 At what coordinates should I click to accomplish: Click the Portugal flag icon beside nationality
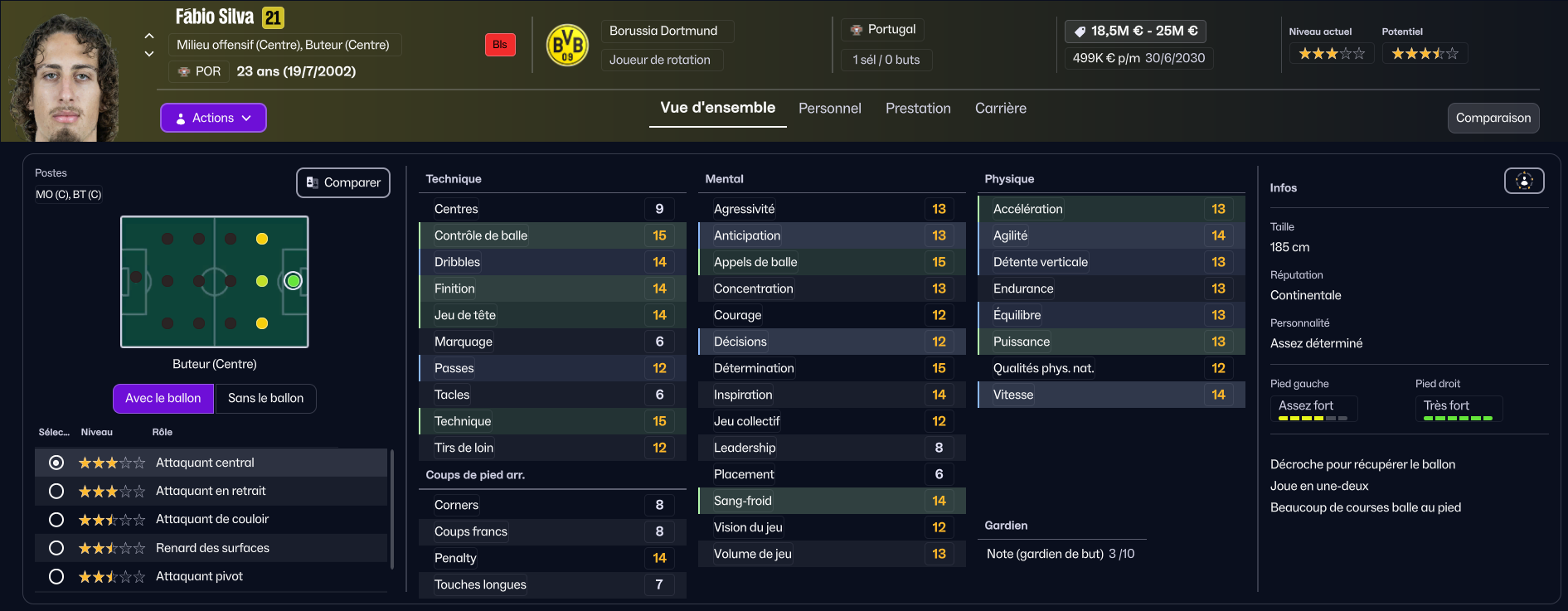[857, 30]
